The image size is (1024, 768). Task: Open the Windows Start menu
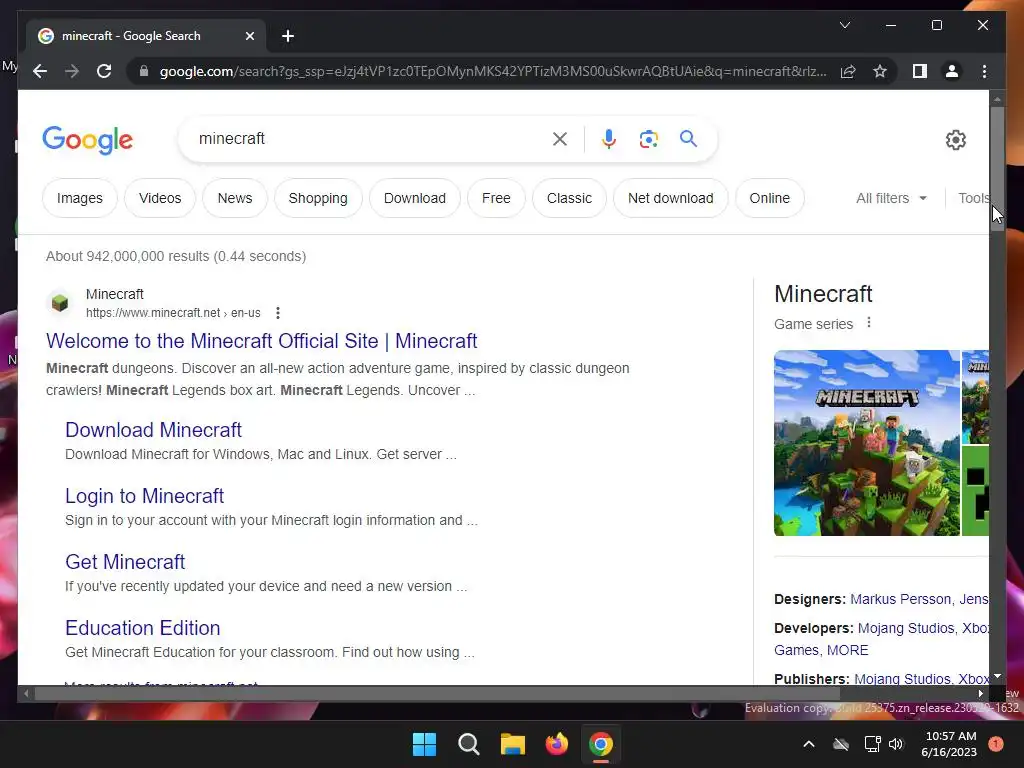pyautogui.click(x=424, y=744)
